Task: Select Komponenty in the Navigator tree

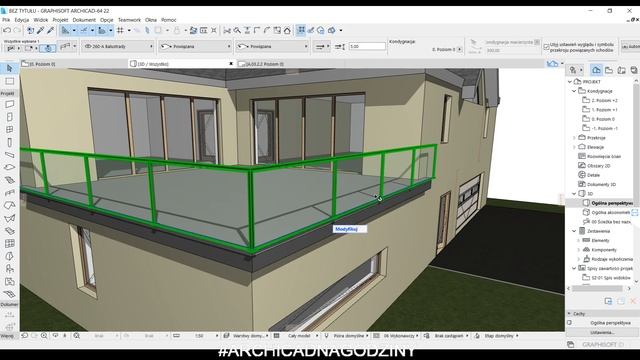Action: pos(599,250)
